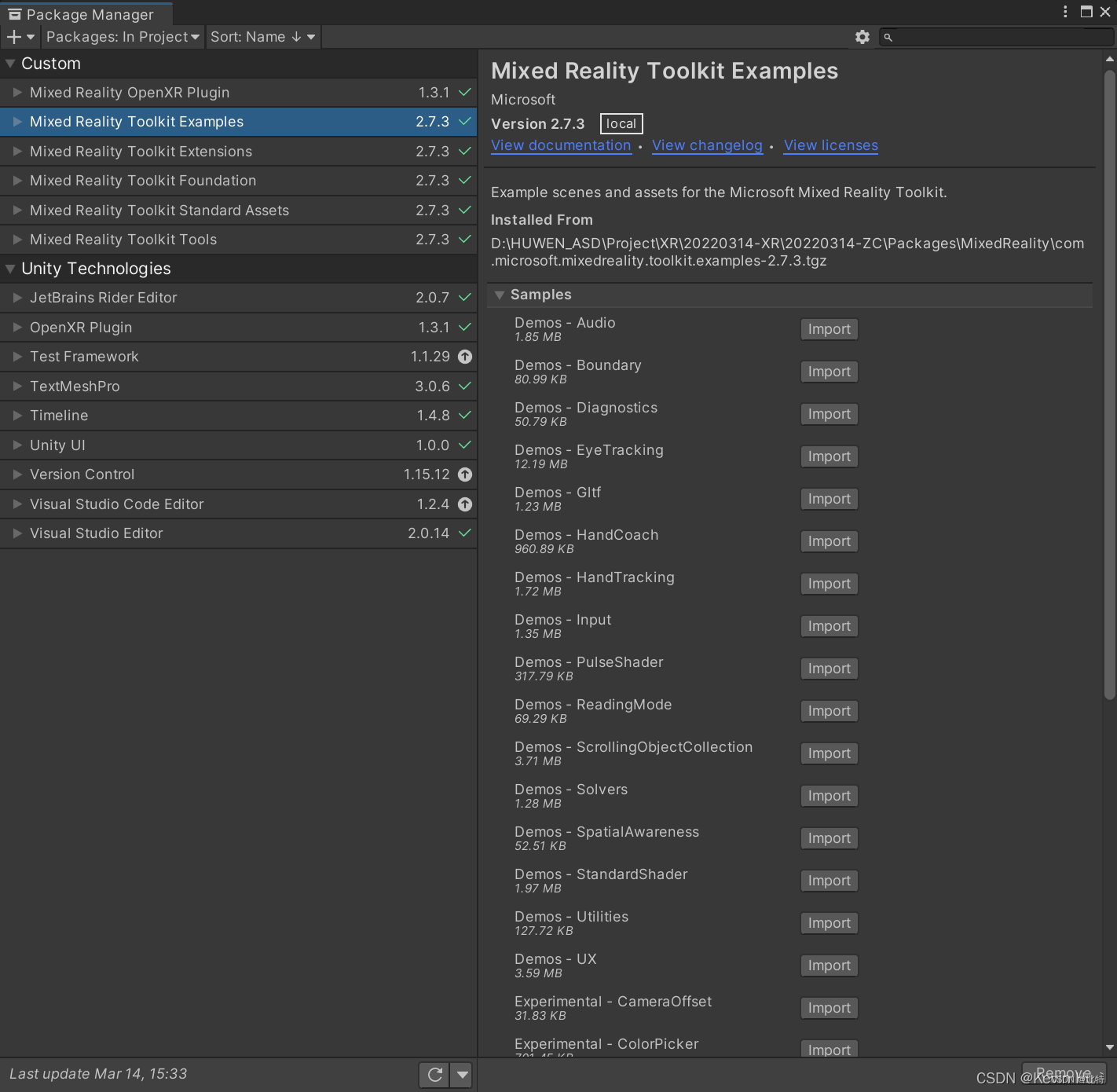Click the details panel vertical scrollbar

(1109, 385)
